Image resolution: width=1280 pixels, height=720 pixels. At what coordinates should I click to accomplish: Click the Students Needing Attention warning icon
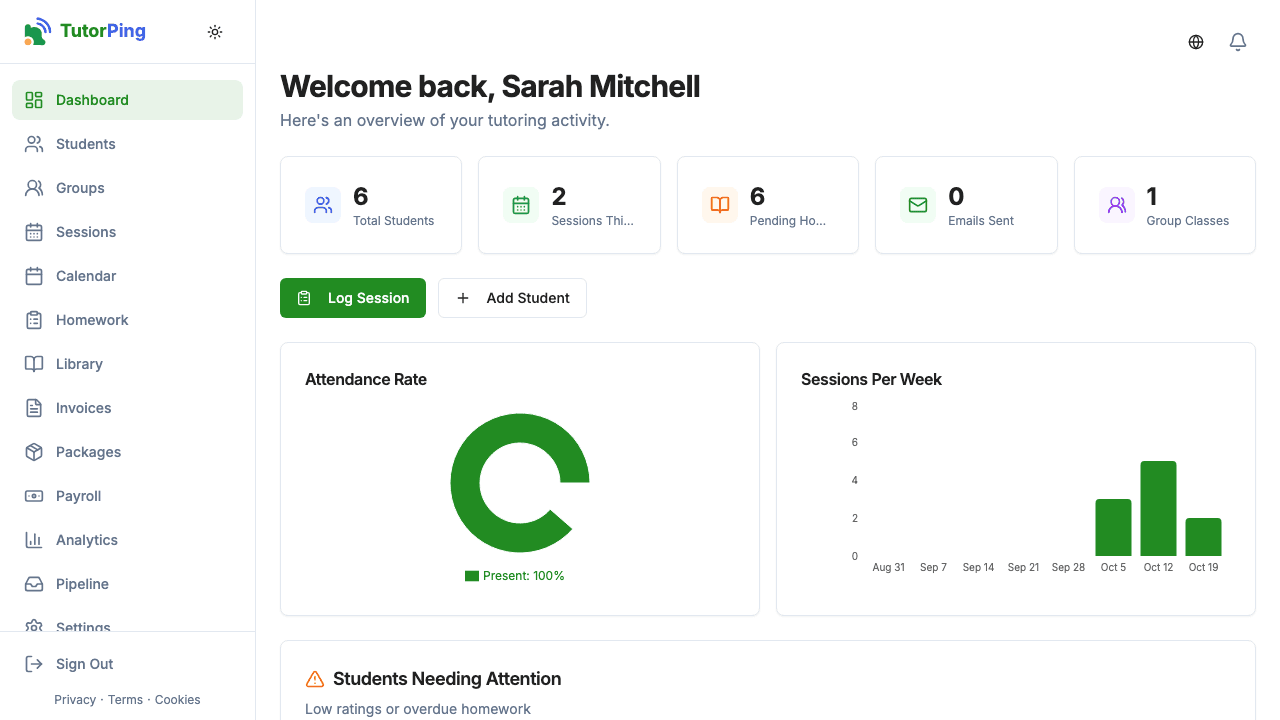pyautogui.click(x=315, y=679)
